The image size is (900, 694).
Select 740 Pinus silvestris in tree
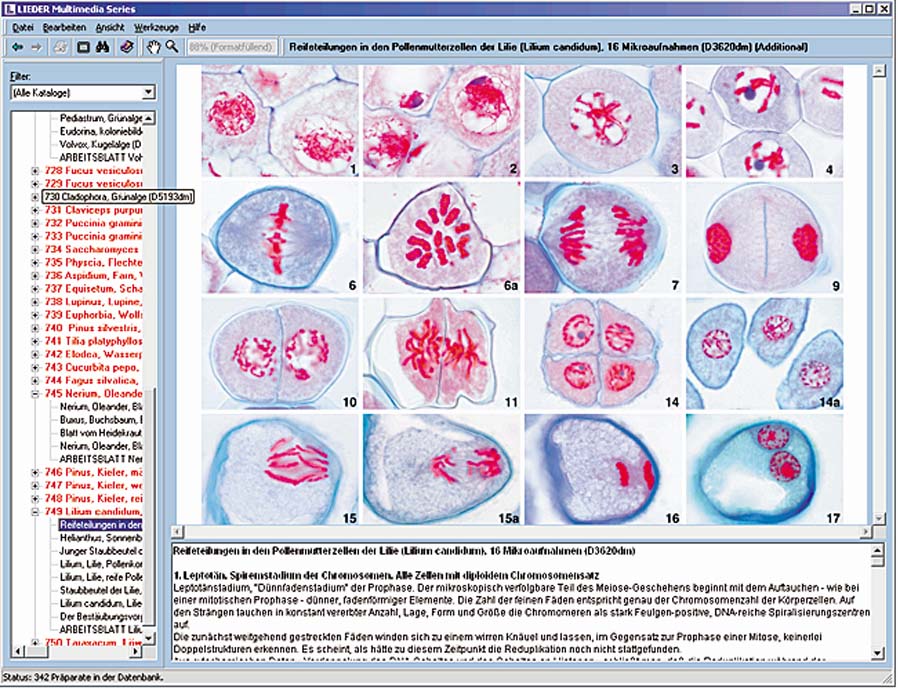pos(92,328)
